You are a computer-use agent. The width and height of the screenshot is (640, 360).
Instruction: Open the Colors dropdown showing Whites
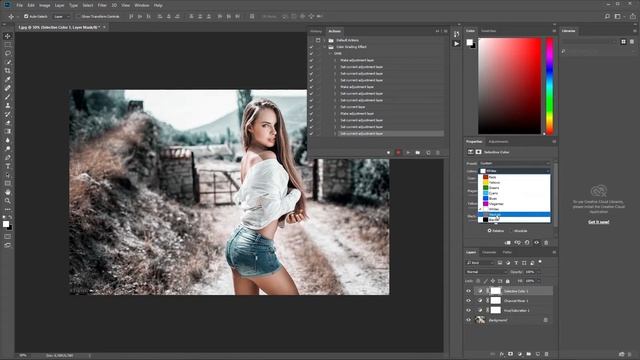click(x=514, y=171)
